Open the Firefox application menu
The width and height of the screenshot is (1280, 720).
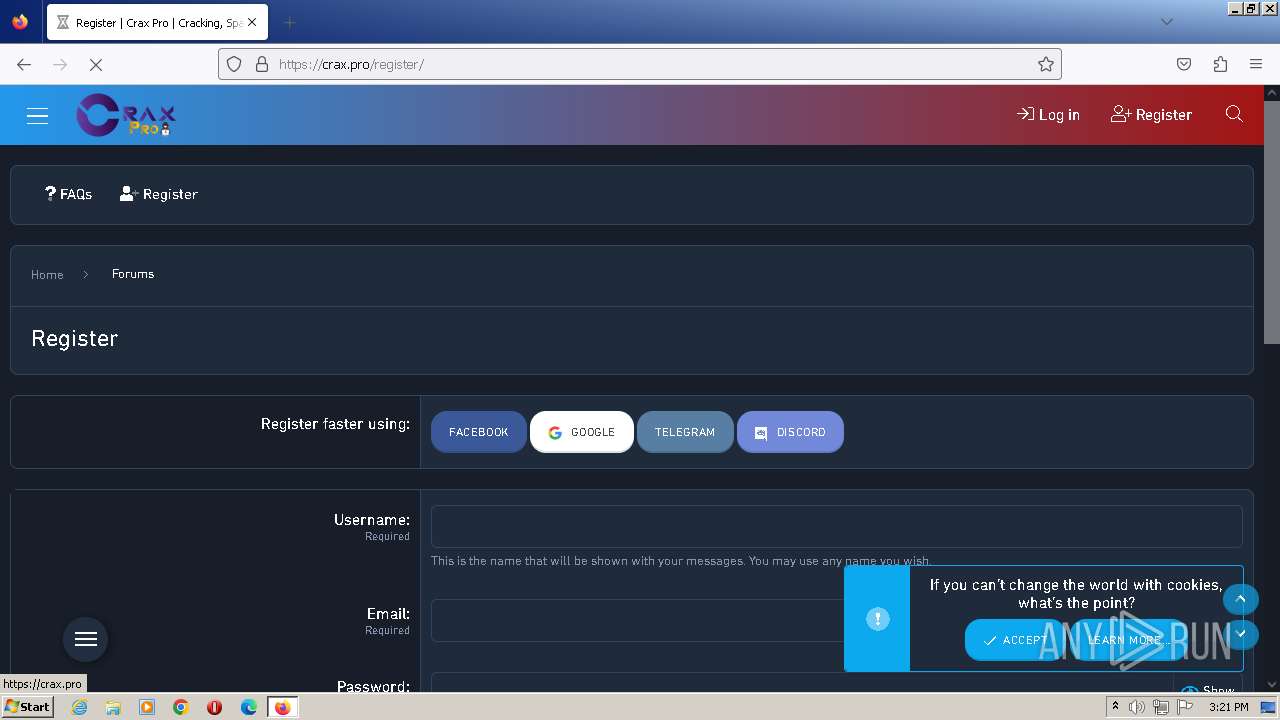[x=1256, y=64]
